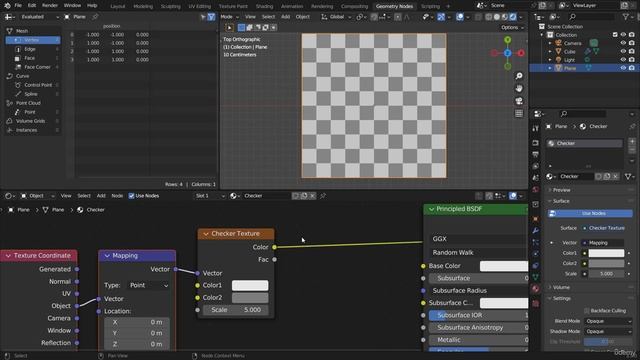This screenshot has width=640, height=360.
Task: Toggle the spreadsheet selected-only filter icon
Action: click(x=203, y=17)
